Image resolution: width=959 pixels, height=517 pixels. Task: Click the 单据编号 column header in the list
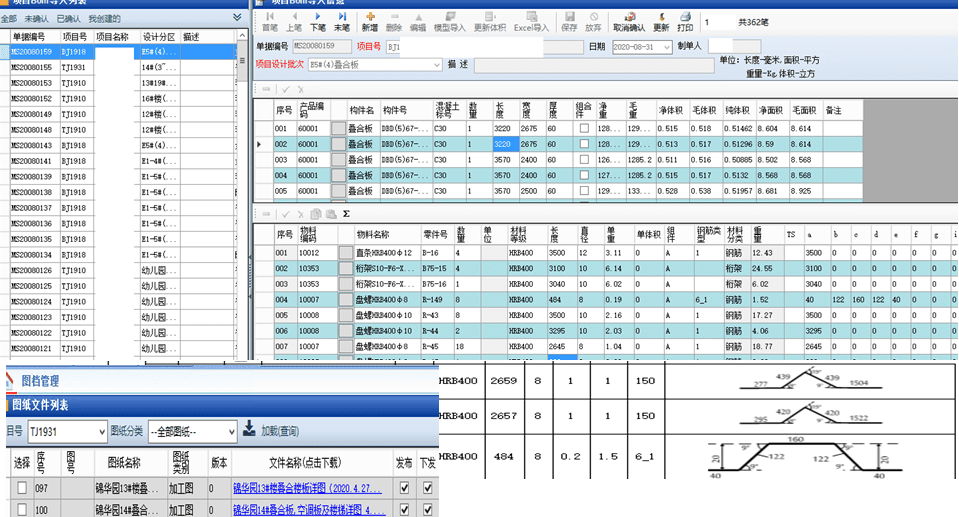point(29,37)
